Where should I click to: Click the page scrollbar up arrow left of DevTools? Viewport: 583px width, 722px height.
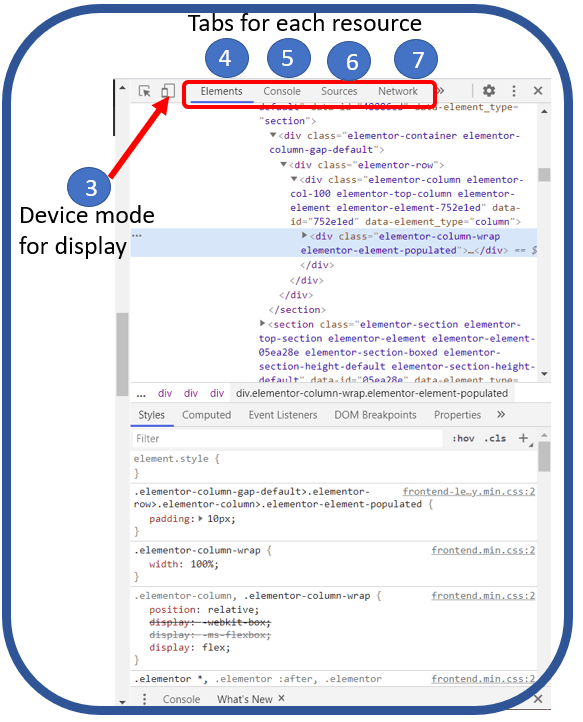[x=122, y=87]
